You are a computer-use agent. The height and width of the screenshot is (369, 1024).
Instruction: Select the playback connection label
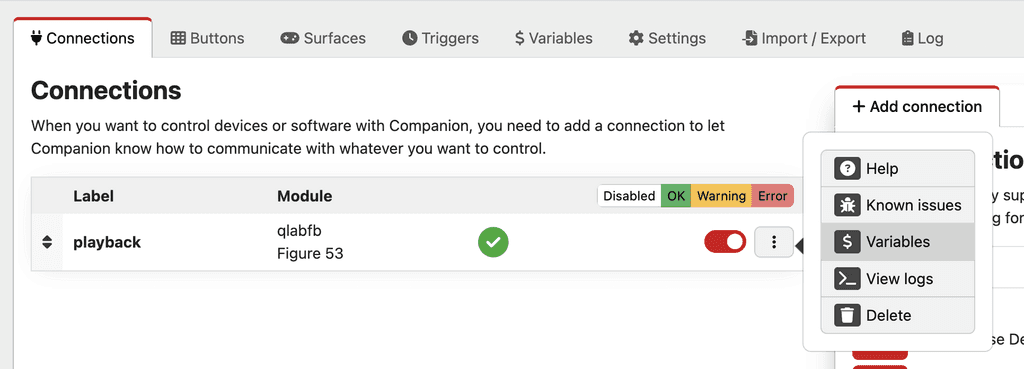(107, 242)
